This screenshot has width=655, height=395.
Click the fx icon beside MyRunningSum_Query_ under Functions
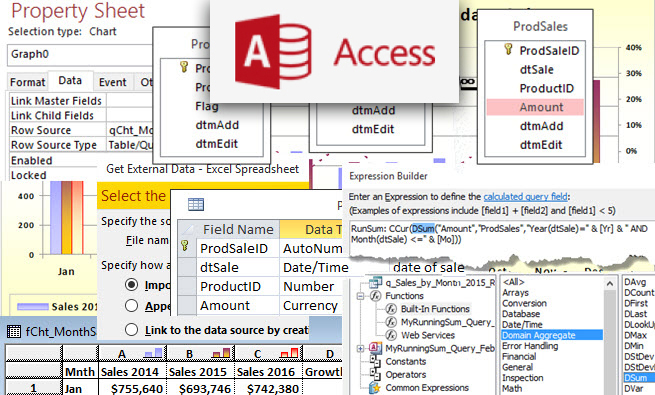pyautogui.click(x=391, y=322)
